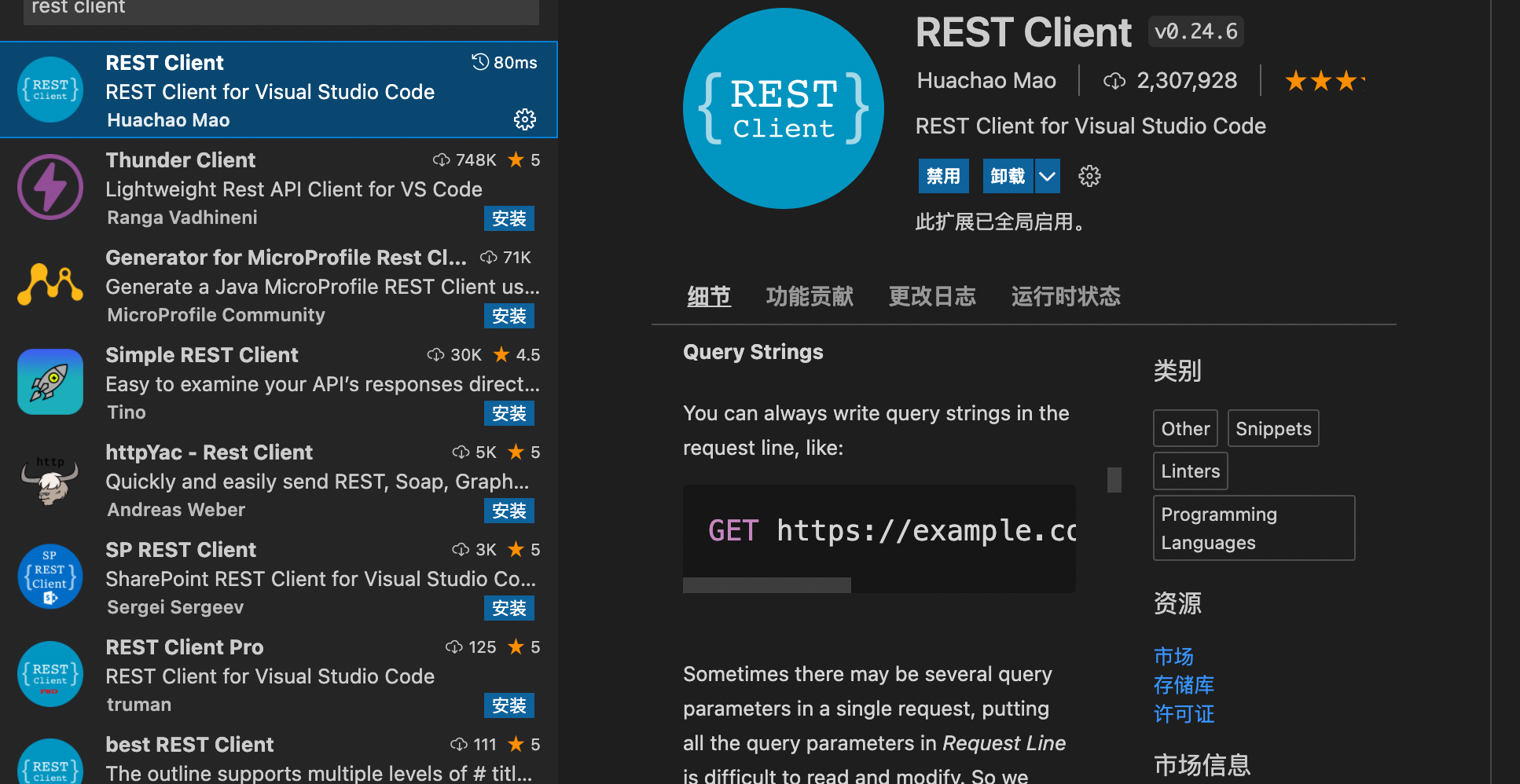The image size is (1520, 784).
Task: Click the Linters category tag
Action: tap(1191, 471)
